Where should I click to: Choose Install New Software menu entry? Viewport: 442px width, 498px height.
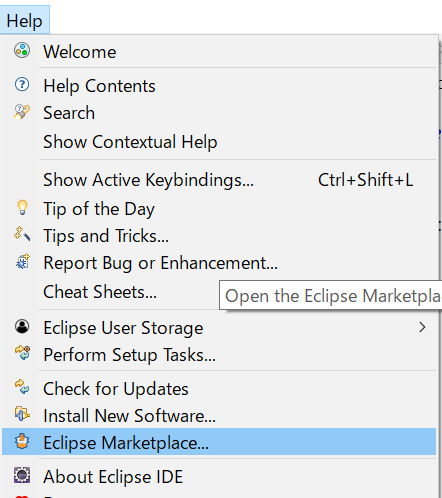219,416
